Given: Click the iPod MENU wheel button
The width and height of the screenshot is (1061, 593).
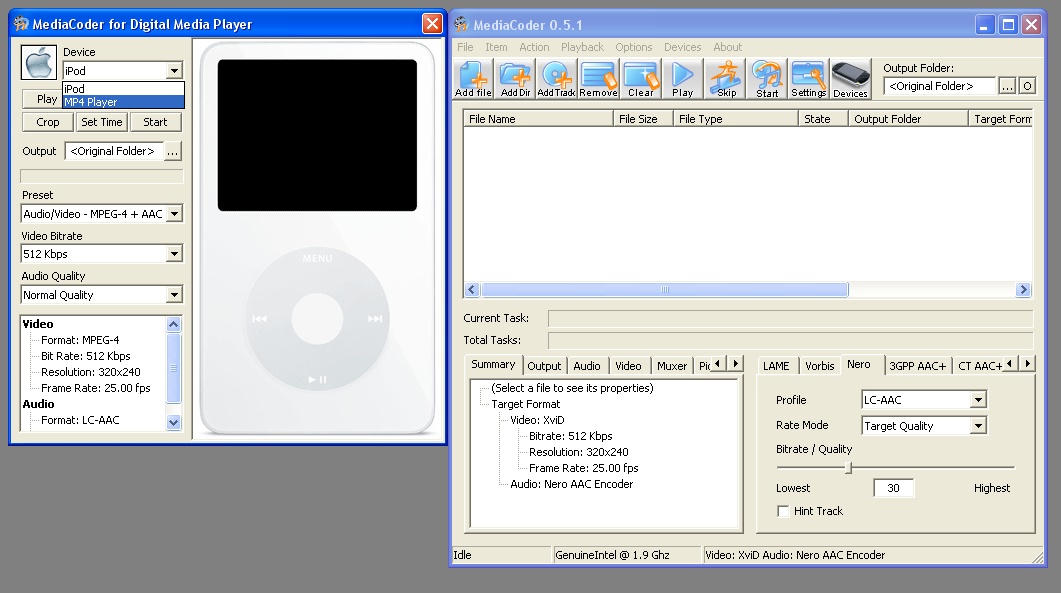Looking at the screenshot, I should click(x=317, y=258).
